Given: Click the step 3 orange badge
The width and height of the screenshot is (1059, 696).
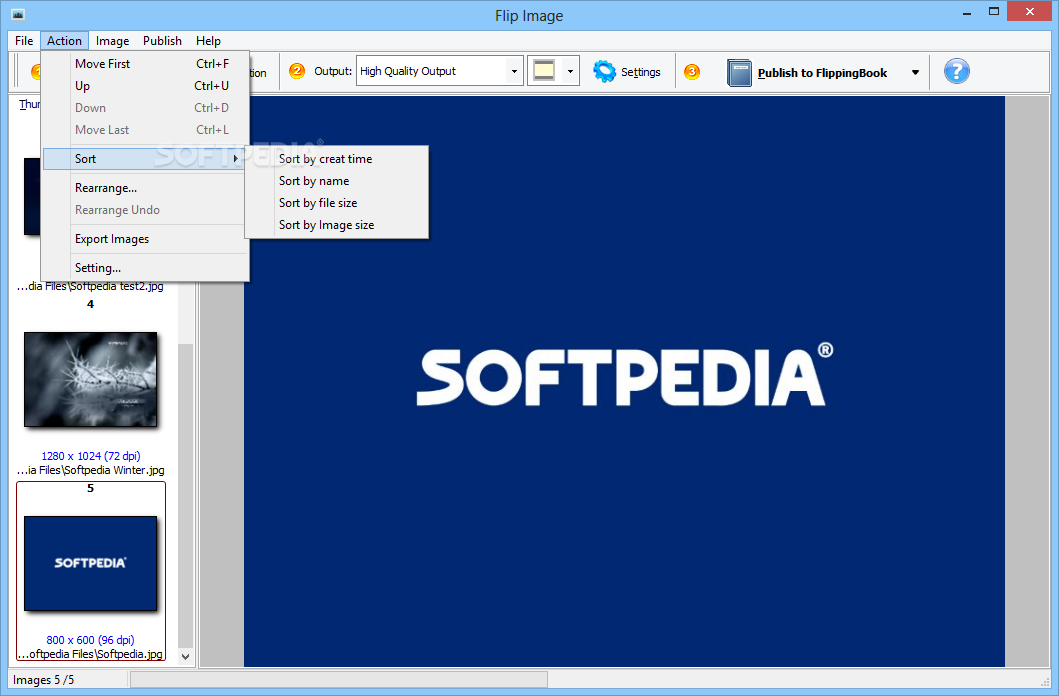Looking at the screenshot, I should point(692,72).
